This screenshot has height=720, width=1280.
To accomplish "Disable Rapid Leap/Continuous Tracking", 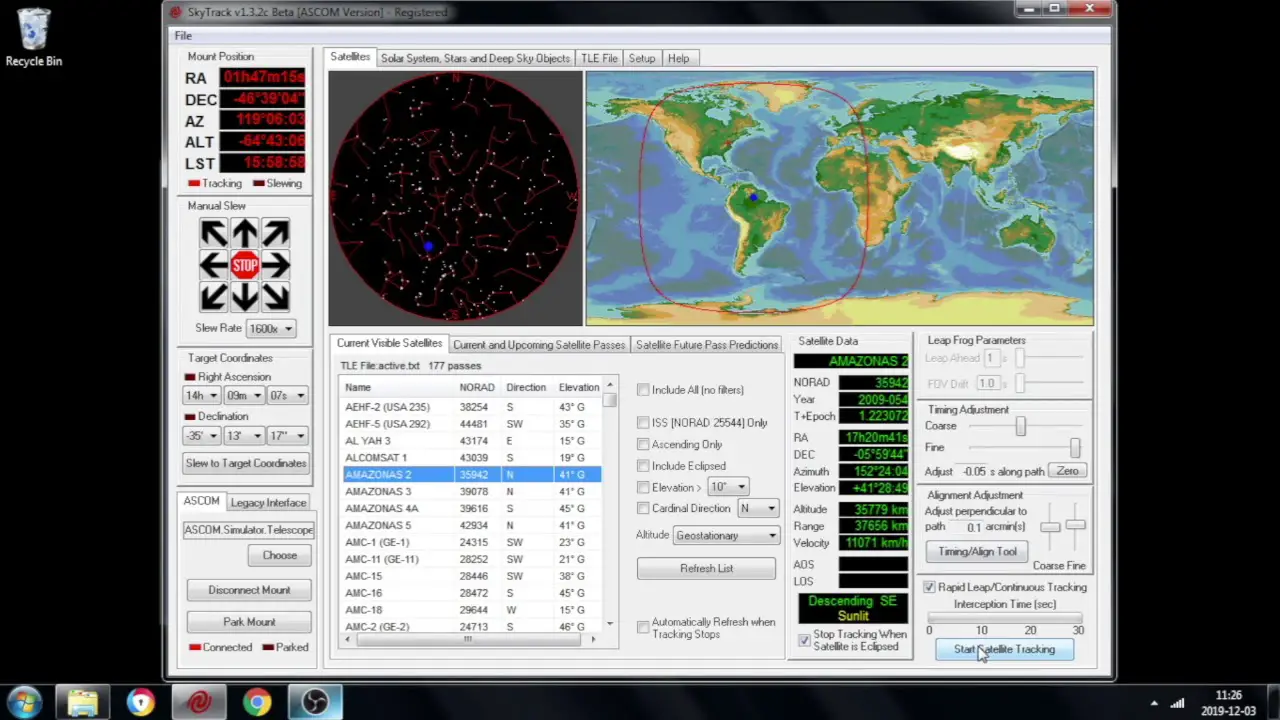I will [929, 587].
